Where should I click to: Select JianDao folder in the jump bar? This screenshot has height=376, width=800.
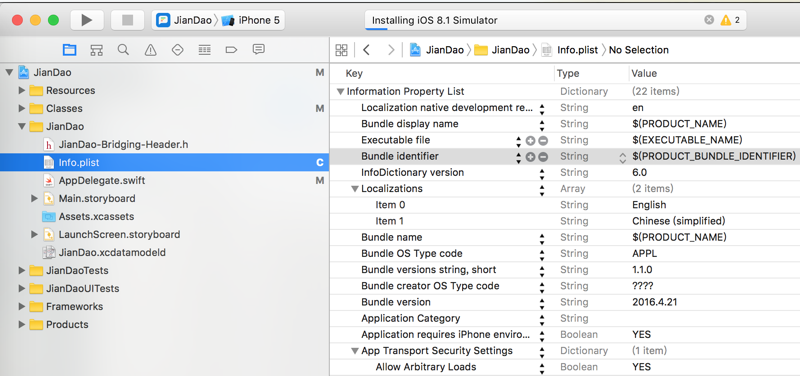503,50
